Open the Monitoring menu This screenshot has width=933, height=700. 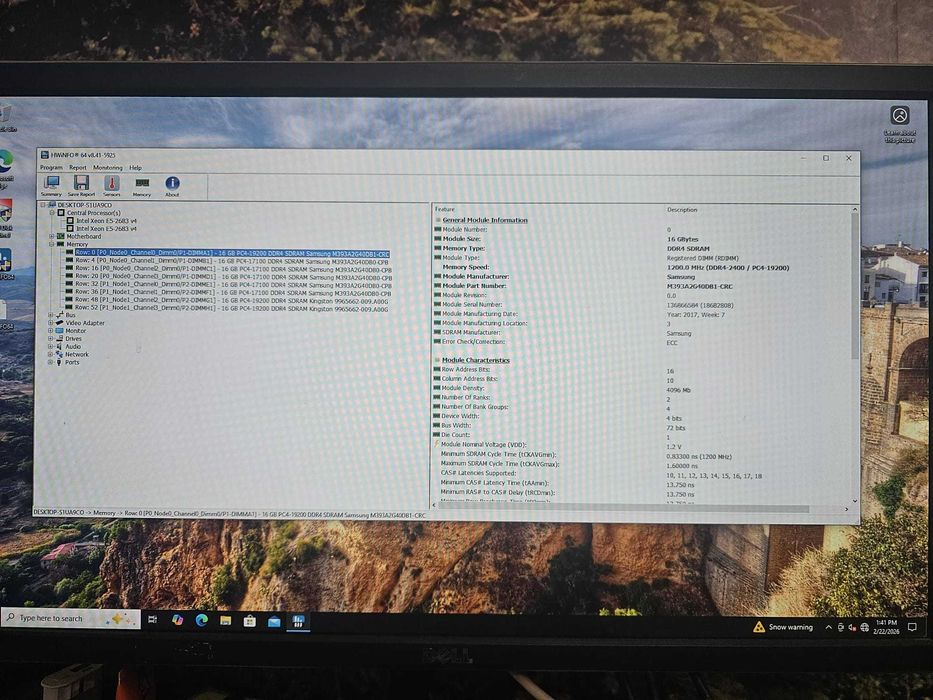point(108,167)
